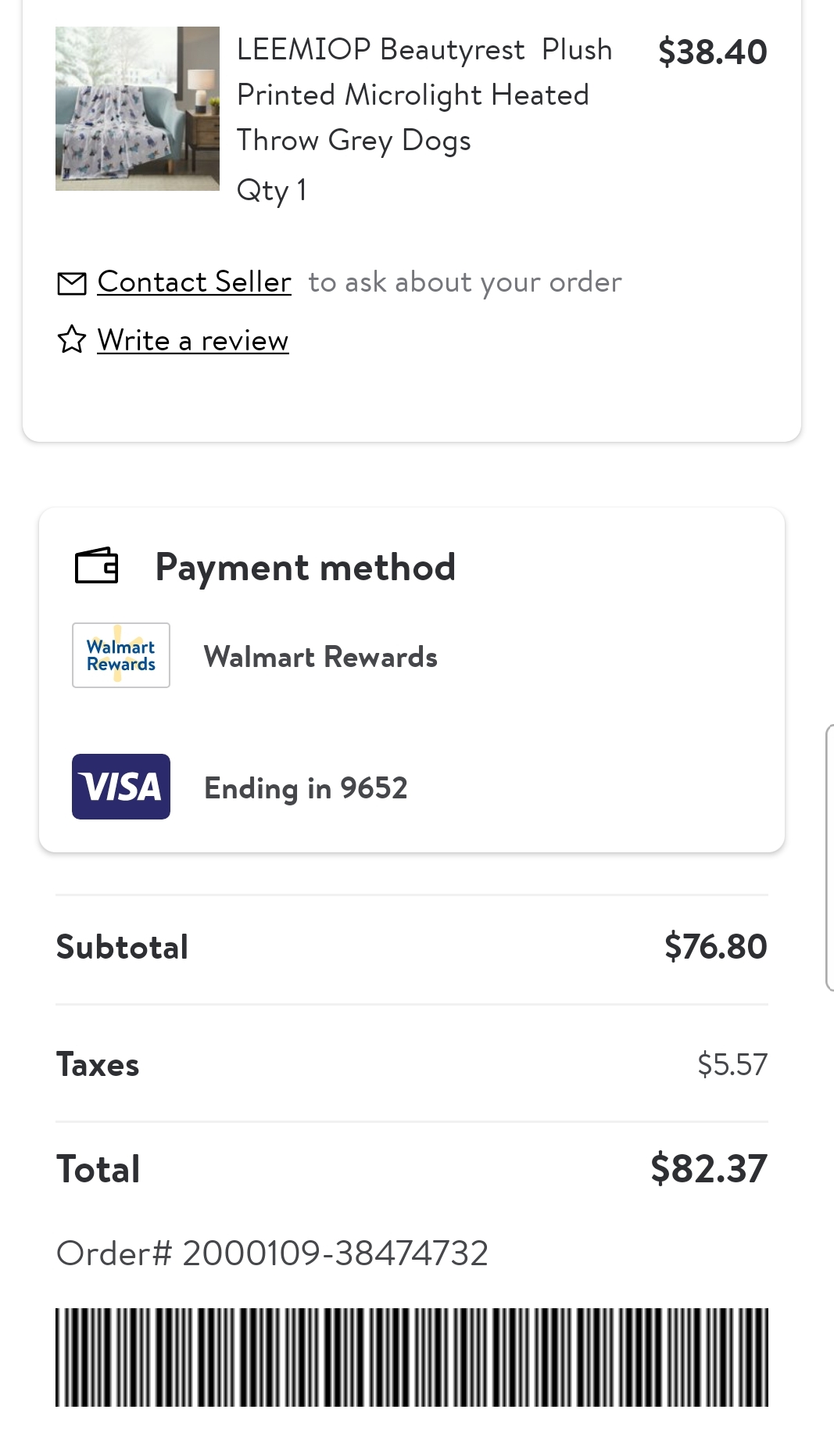Click the LEEMIOP Beautyrest heated throw title

click(424, 95)
